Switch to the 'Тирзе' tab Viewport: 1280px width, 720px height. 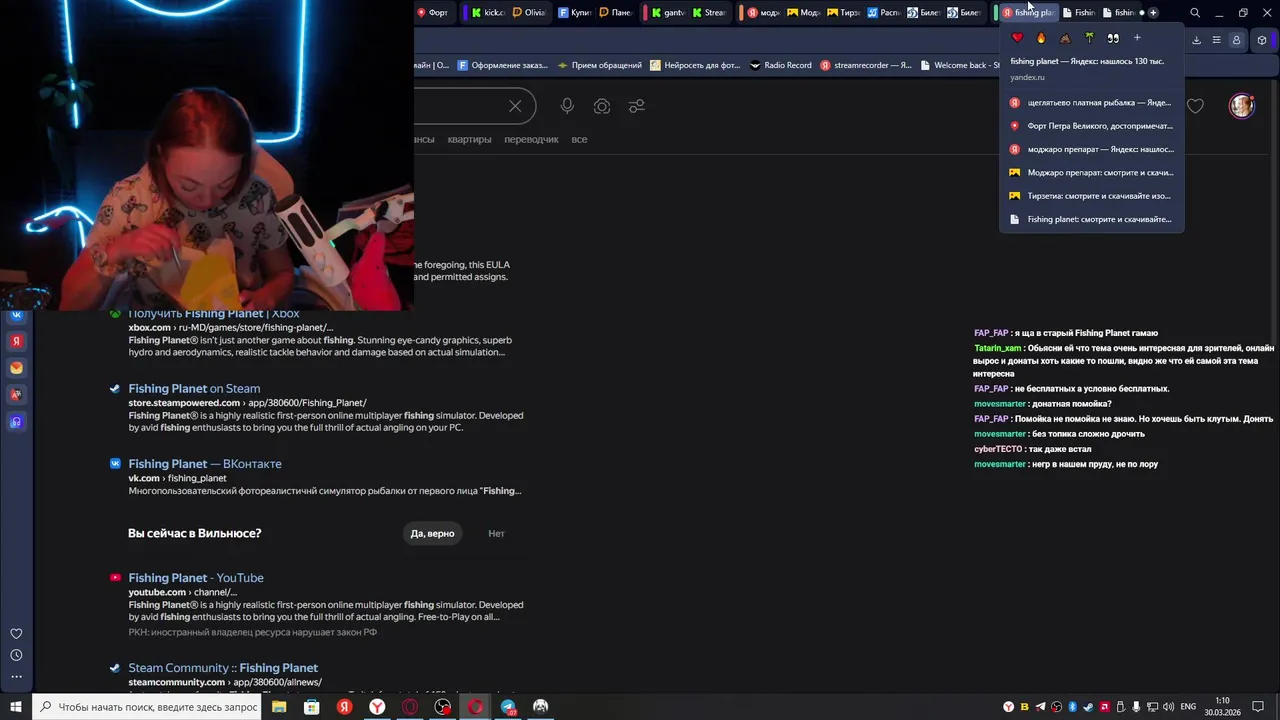[x=844, y=13]
